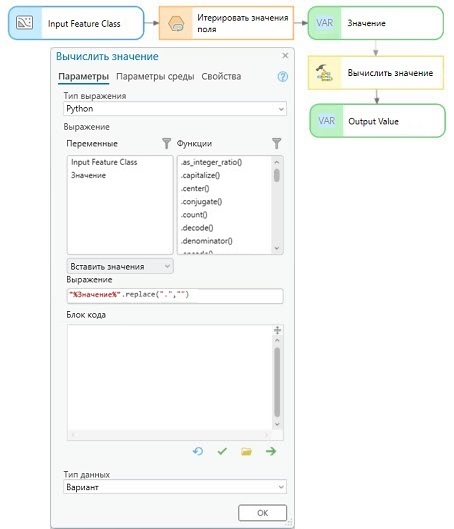Select the 'Значение' variable in the list
Viewport: 454px width, 529px height.
pos(88,175)
